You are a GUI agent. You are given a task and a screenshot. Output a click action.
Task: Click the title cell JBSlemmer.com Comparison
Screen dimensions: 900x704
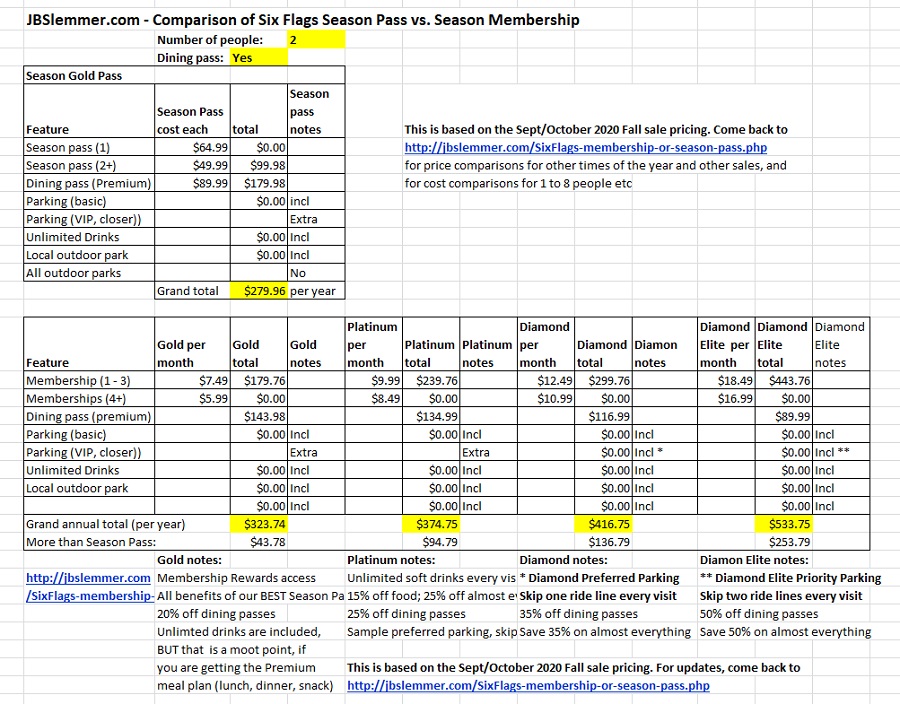pyautogui.click(x=302, y=20)
